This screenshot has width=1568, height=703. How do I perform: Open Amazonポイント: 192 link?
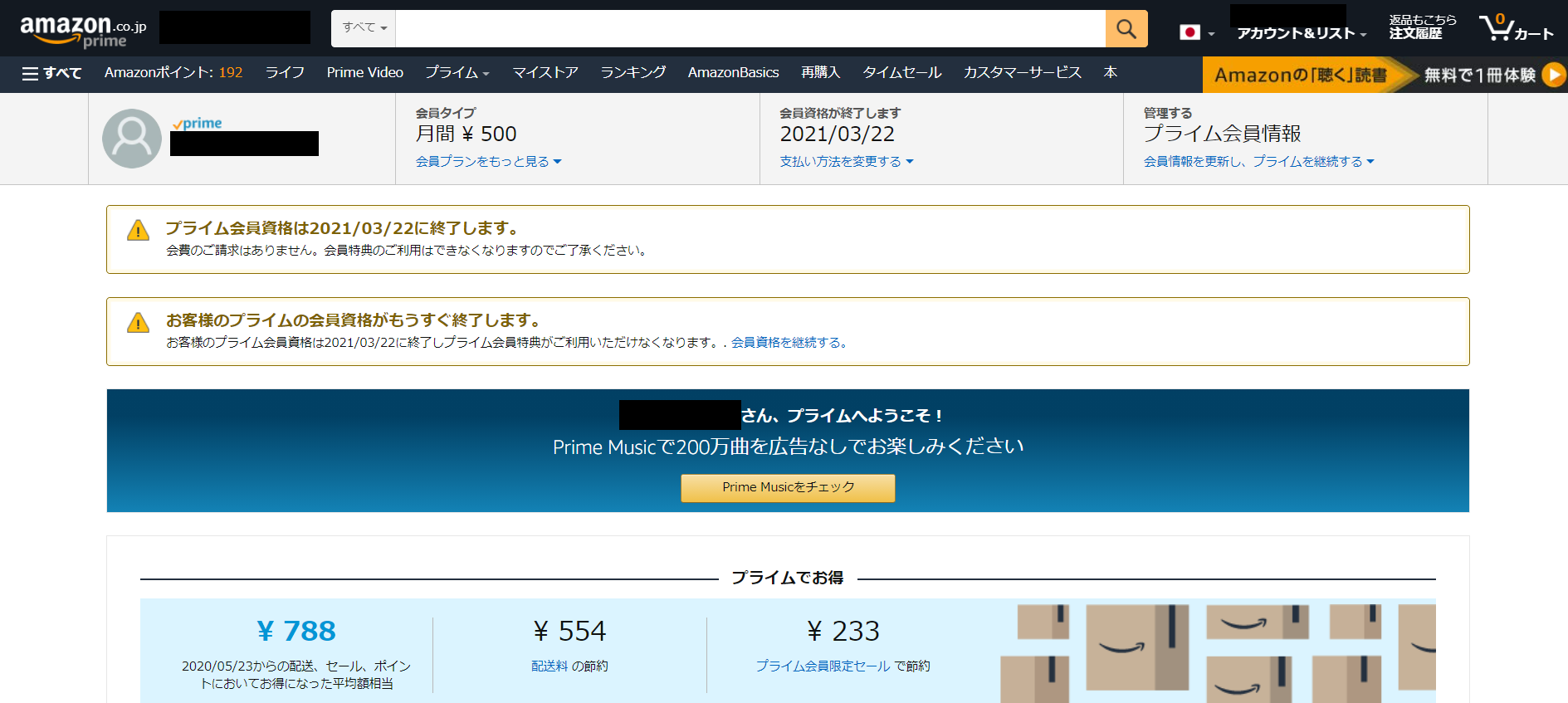coord(173,73)
